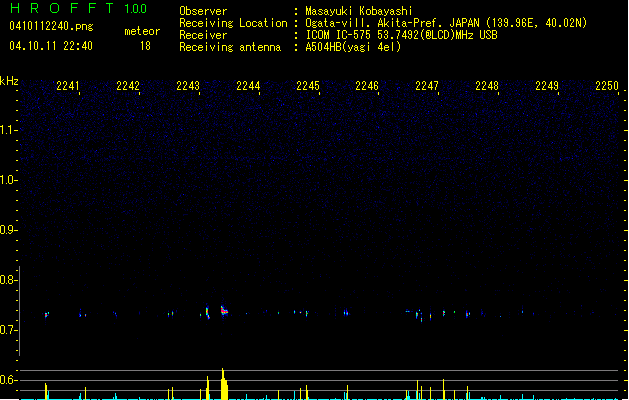Click the Observer label
Screen dimensions: 629x400
(x=203, y=11)
